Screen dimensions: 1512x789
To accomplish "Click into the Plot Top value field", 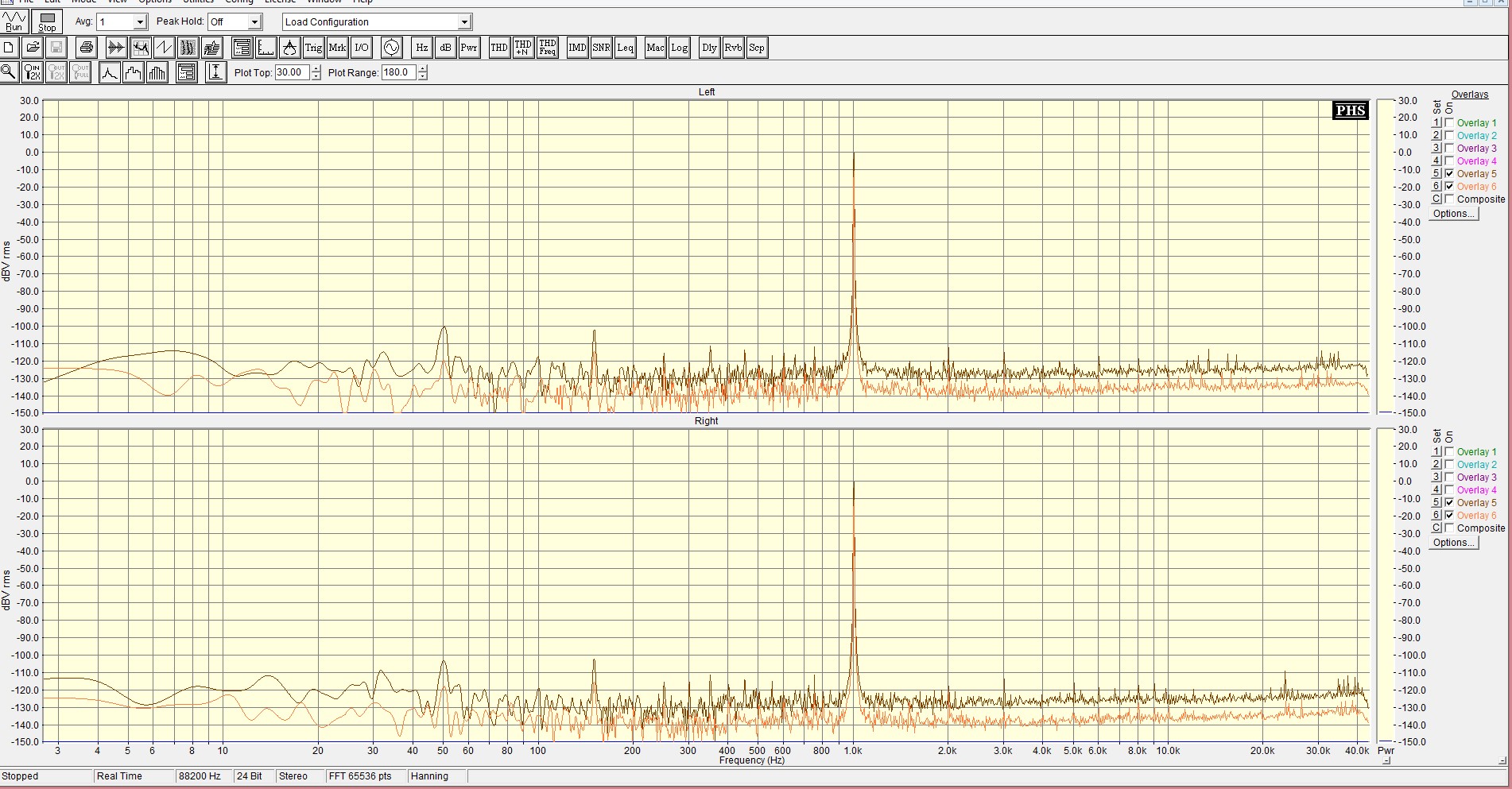I will pos(291,72).
